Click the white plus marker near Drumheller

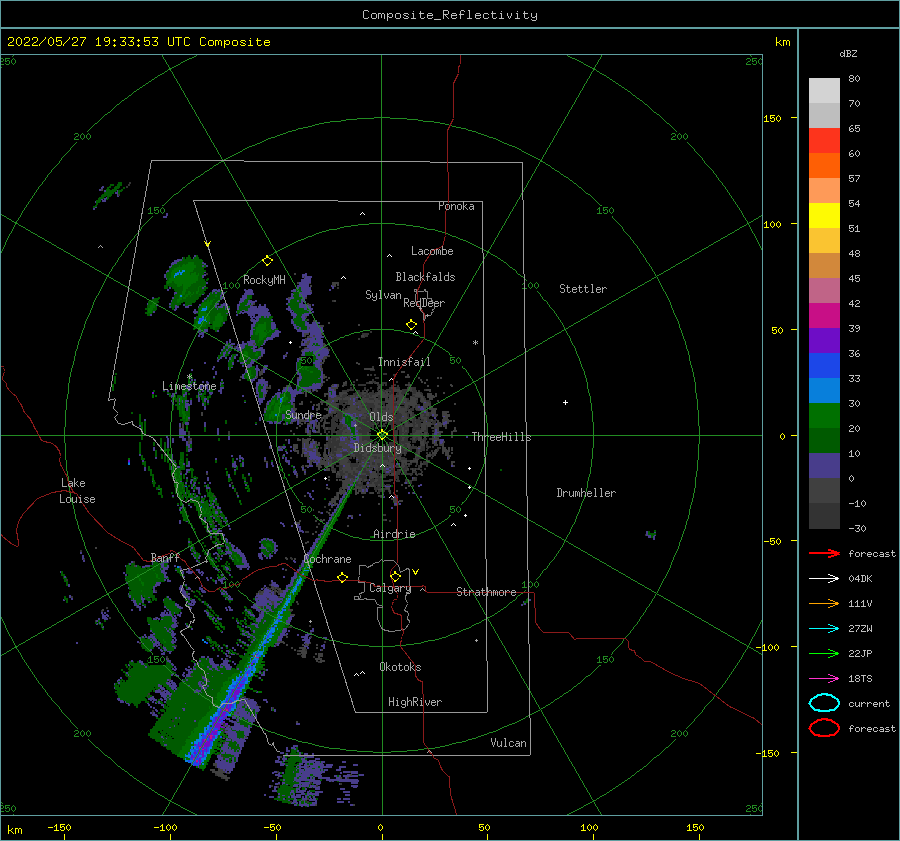(x=565, y=402)
